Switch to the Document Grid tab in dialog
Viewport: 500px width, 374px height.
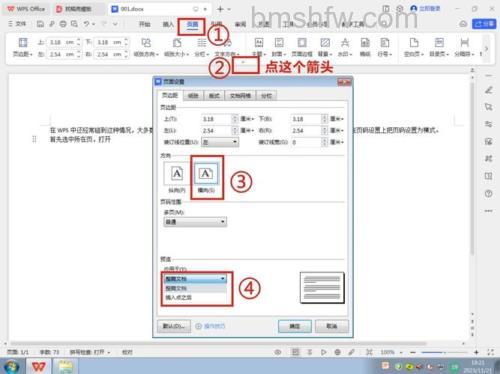[x=240, y=96]
